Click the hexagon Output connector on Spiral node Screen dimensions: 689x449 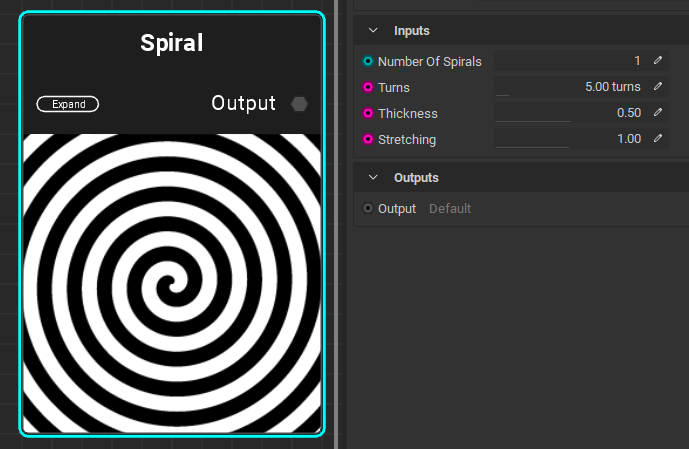(299, 104)
